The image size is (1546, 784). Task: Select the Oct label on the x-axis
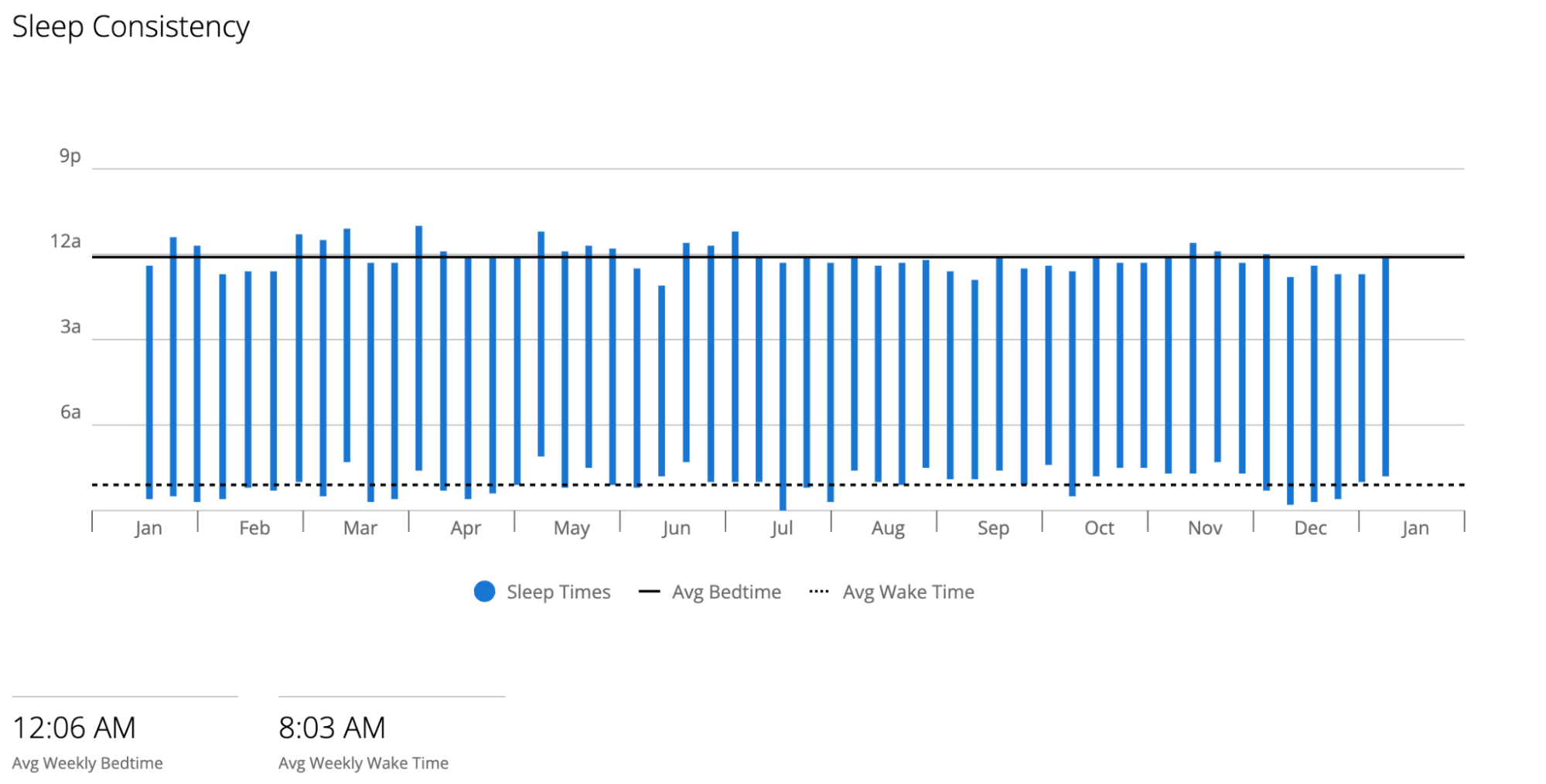tap(1099, 528)
